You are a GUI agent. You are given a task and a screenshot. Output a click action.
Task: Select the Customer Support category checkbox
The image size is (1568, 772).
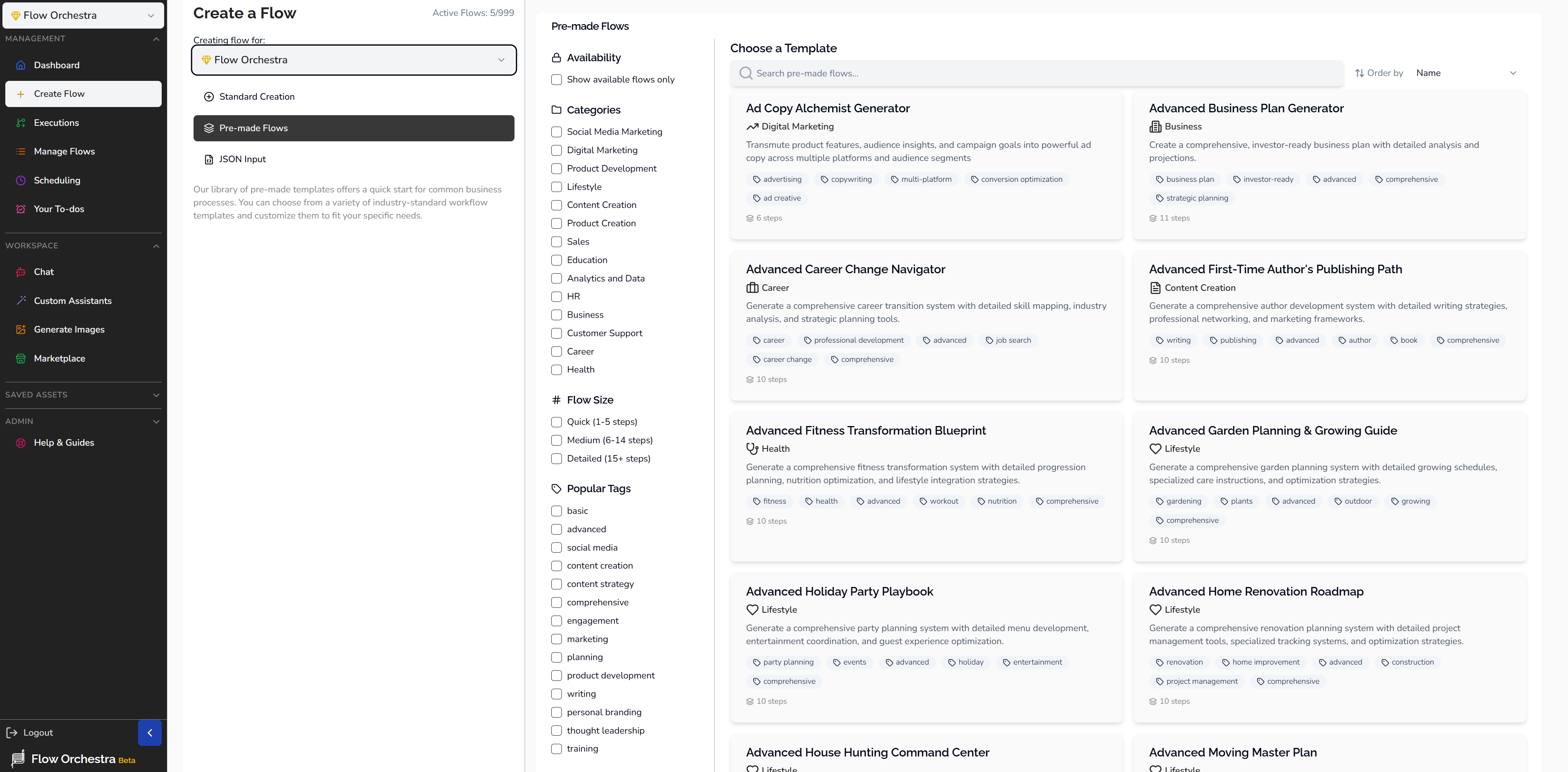556,333
